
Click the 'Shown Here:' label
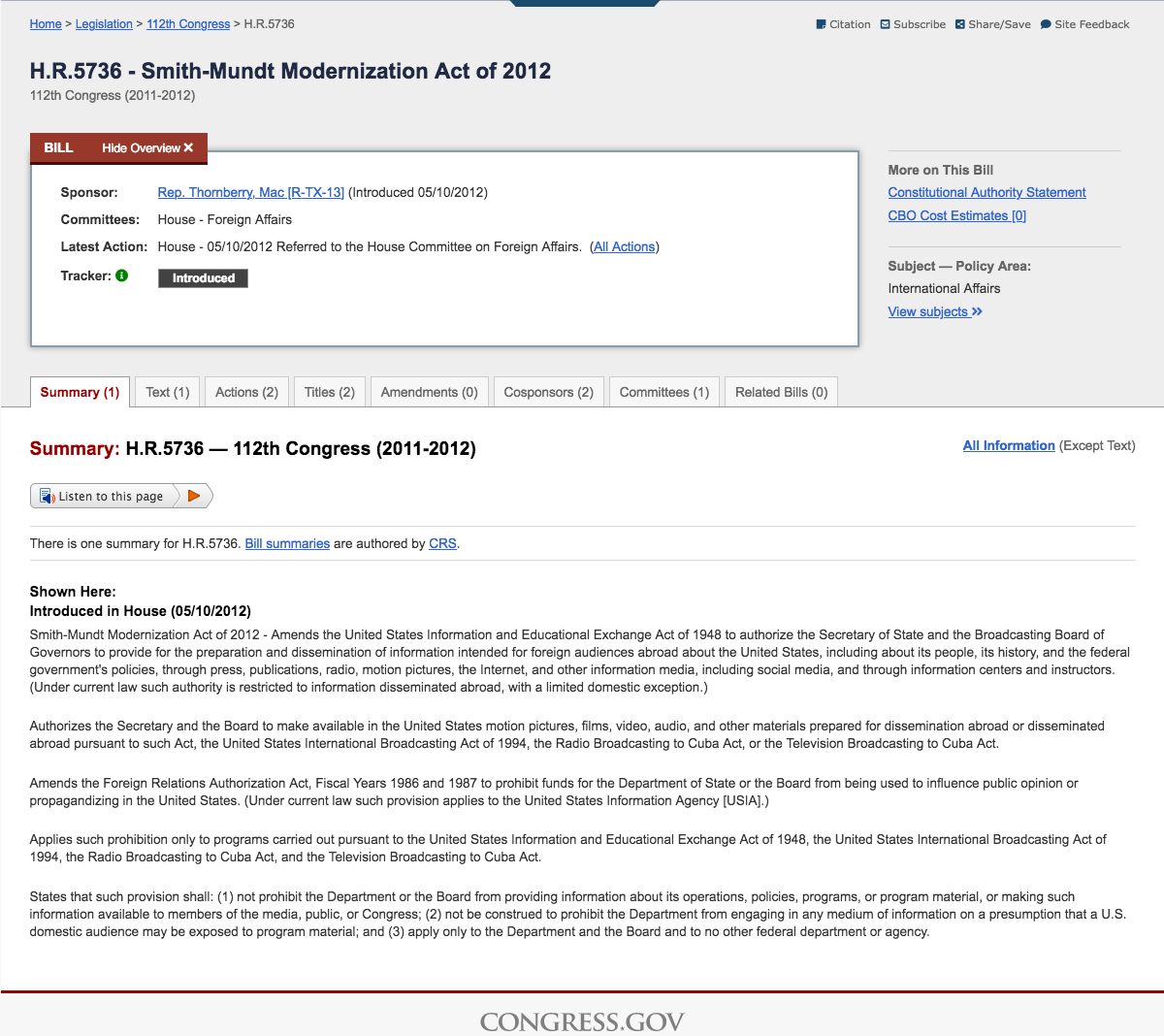point(73,592)
